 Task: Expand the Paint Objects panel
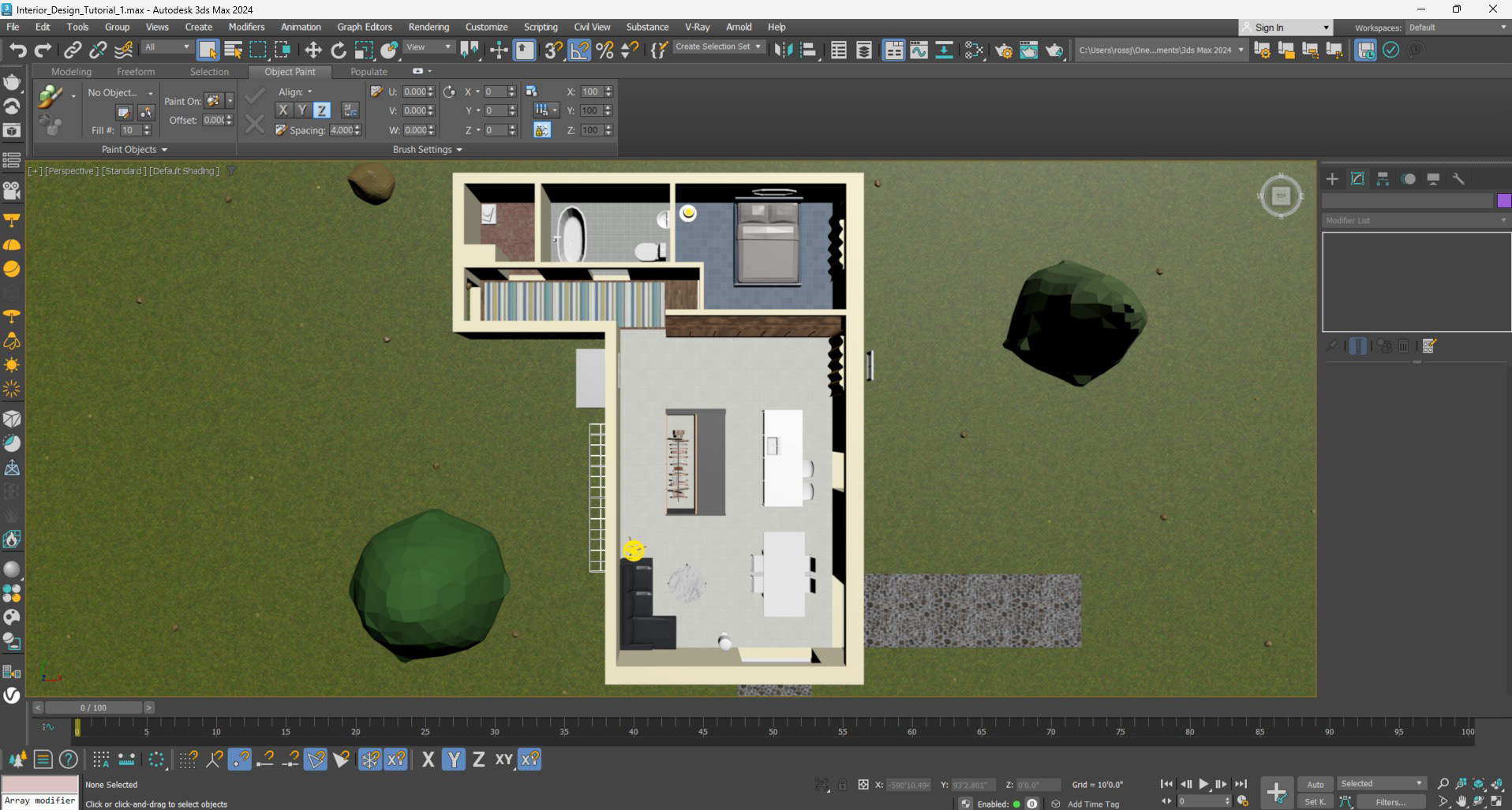click(134, 150)
